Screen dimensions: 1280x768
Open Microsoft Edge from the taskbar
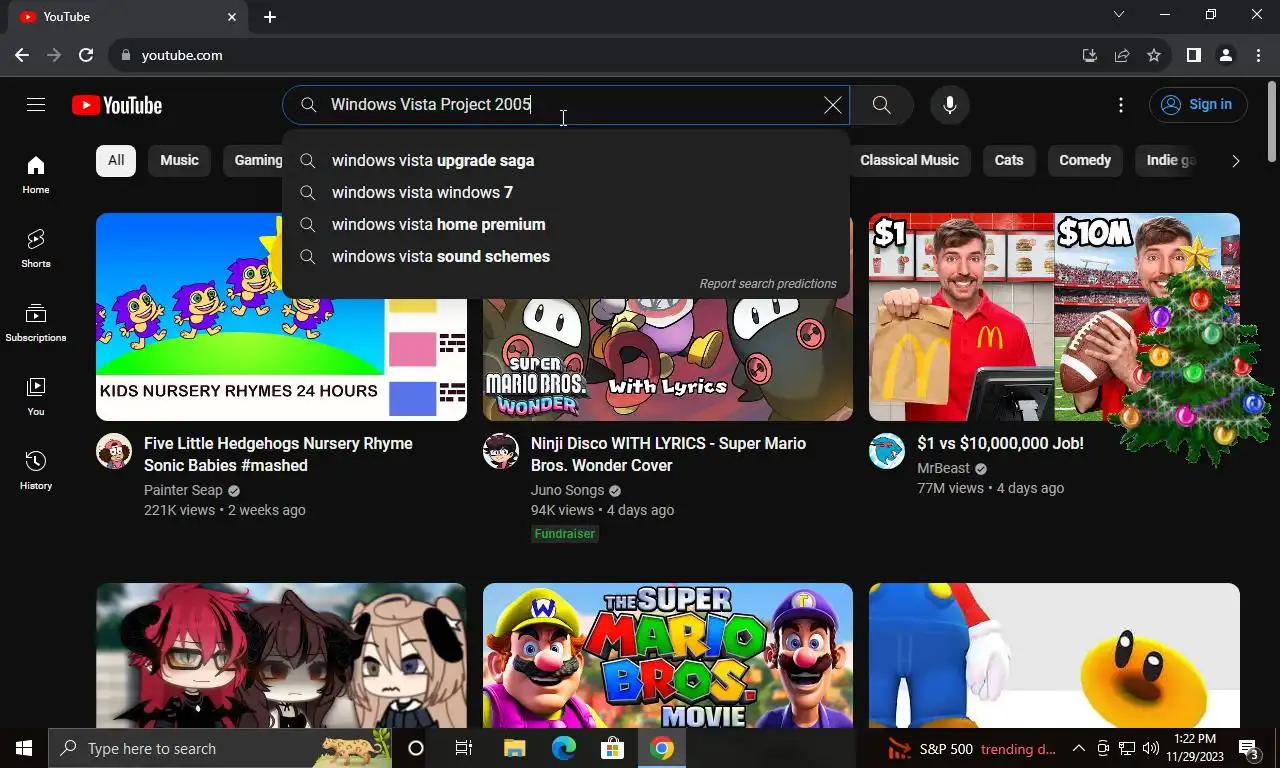[x=564, y=748]
